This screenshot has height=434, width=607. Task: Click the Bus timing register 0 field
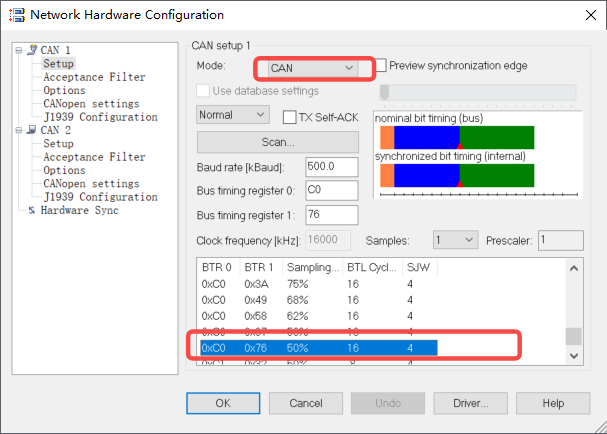pyautogui.click(x=332, y=190)
